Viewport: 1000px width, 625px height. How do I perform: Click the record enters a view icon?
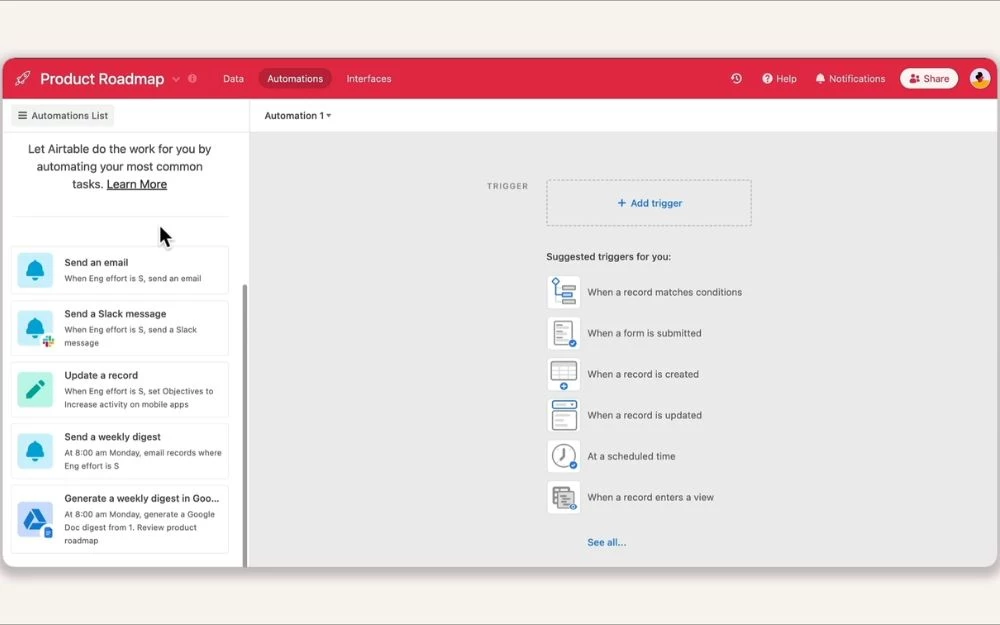pos(564,497)
